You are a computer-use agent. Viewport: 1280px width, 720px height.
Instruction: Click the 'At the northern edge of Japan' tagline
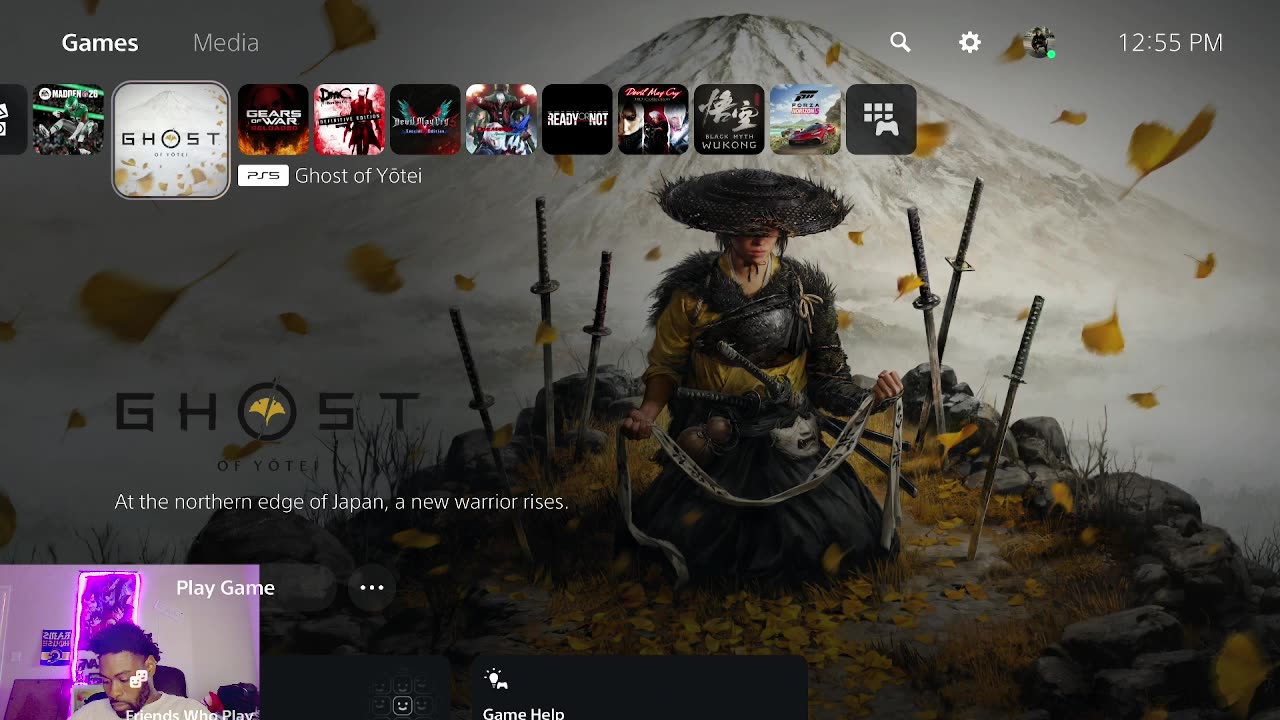click(x=341, y=502)
